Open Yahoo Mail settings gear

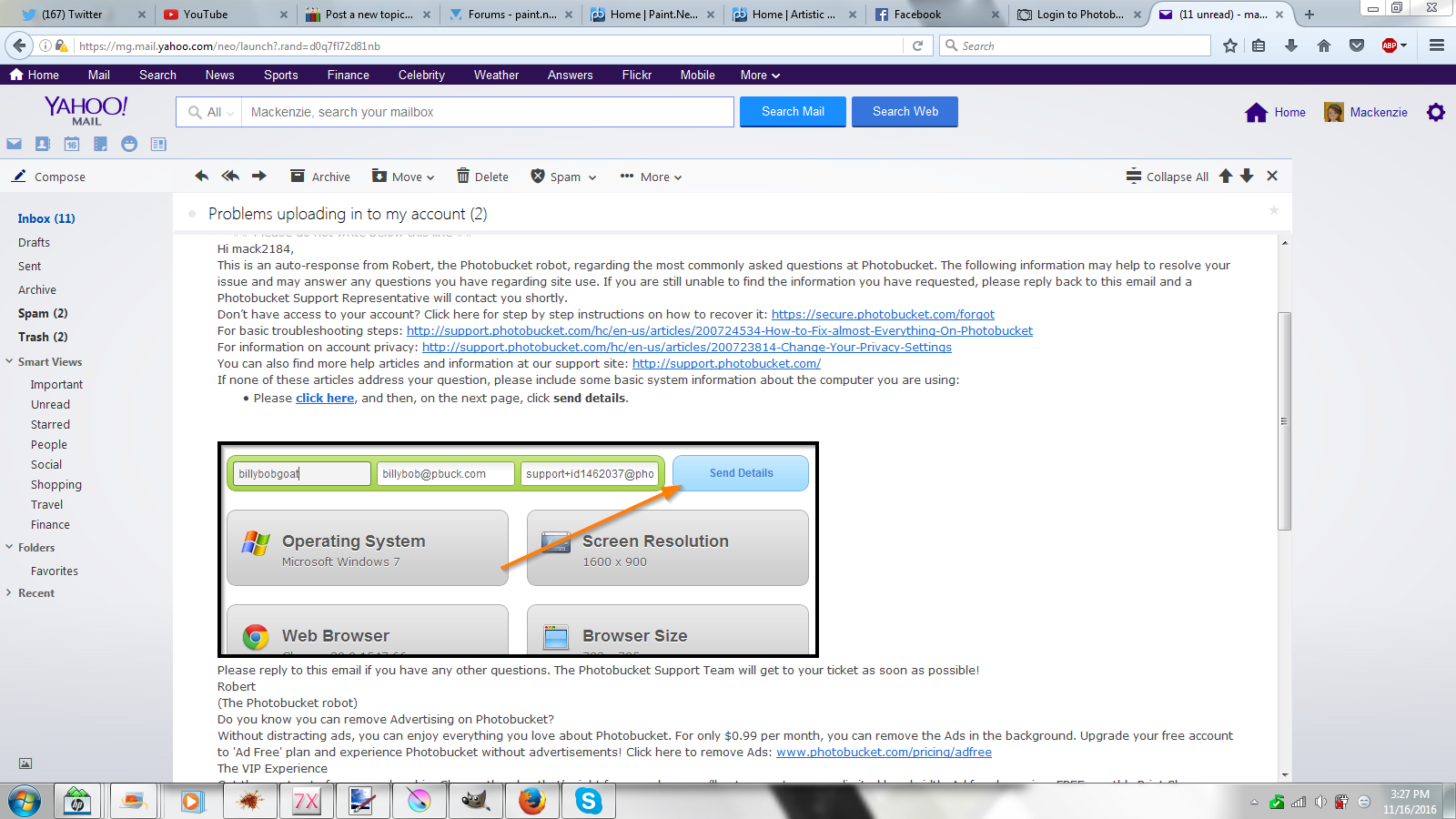tap(1436, 112)
